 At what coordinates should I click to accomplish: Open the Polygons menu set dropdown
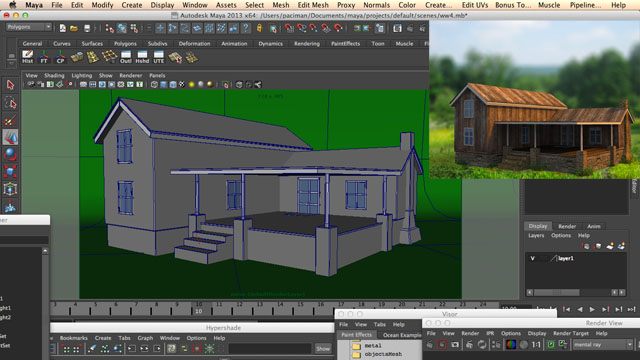(x=29, y=27)
